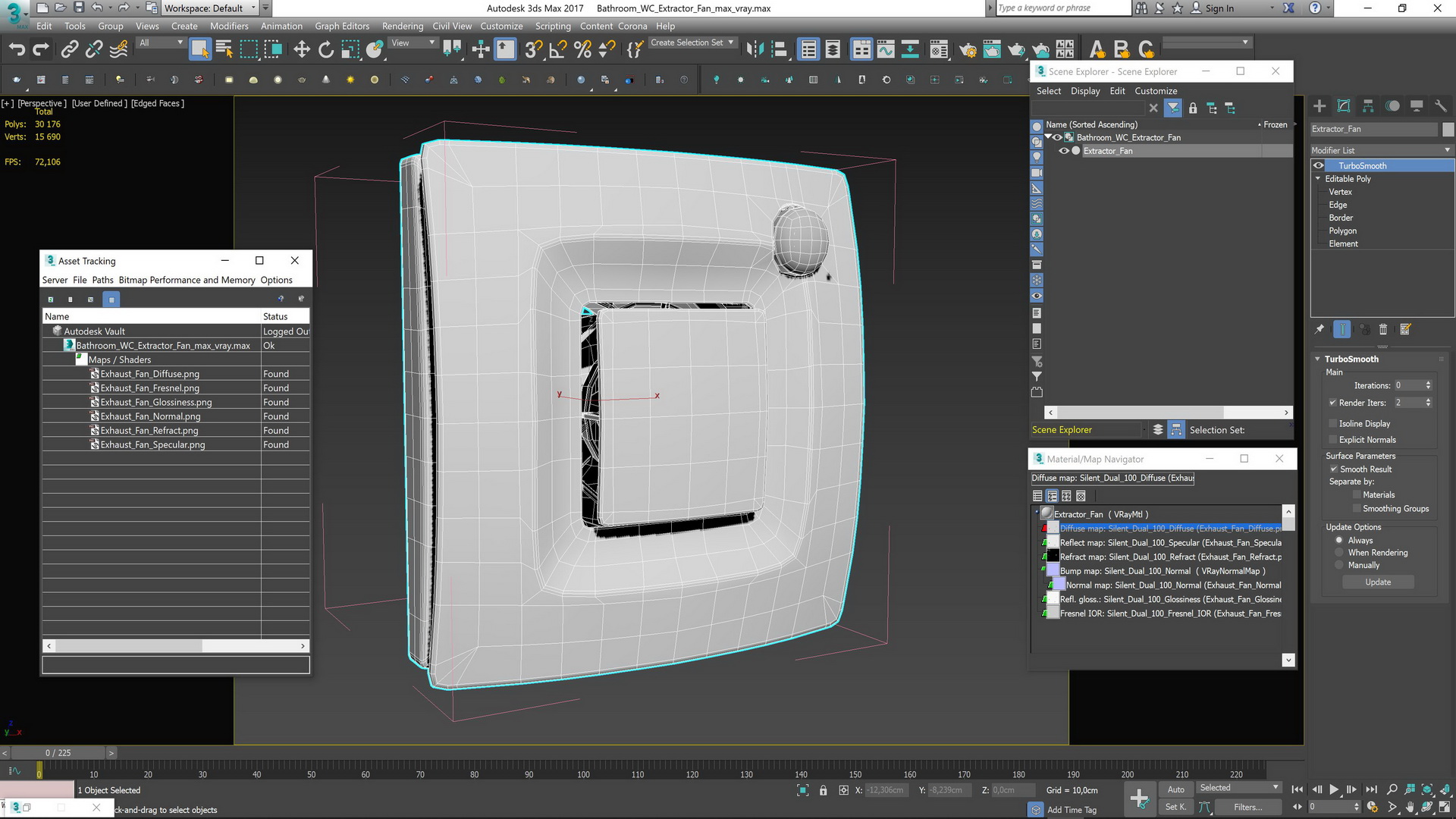Screen dimensions: 1456x819
Task: Activate the Select and Move tool
Action: [302, 50]
